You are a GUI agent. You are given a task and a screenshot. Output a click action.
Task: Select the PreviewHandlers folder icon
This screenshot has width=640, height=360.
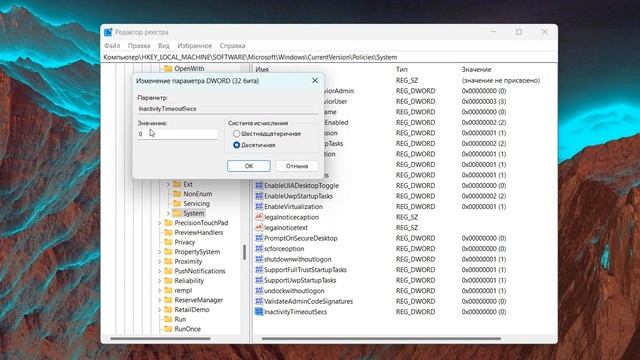pos(168,233)
